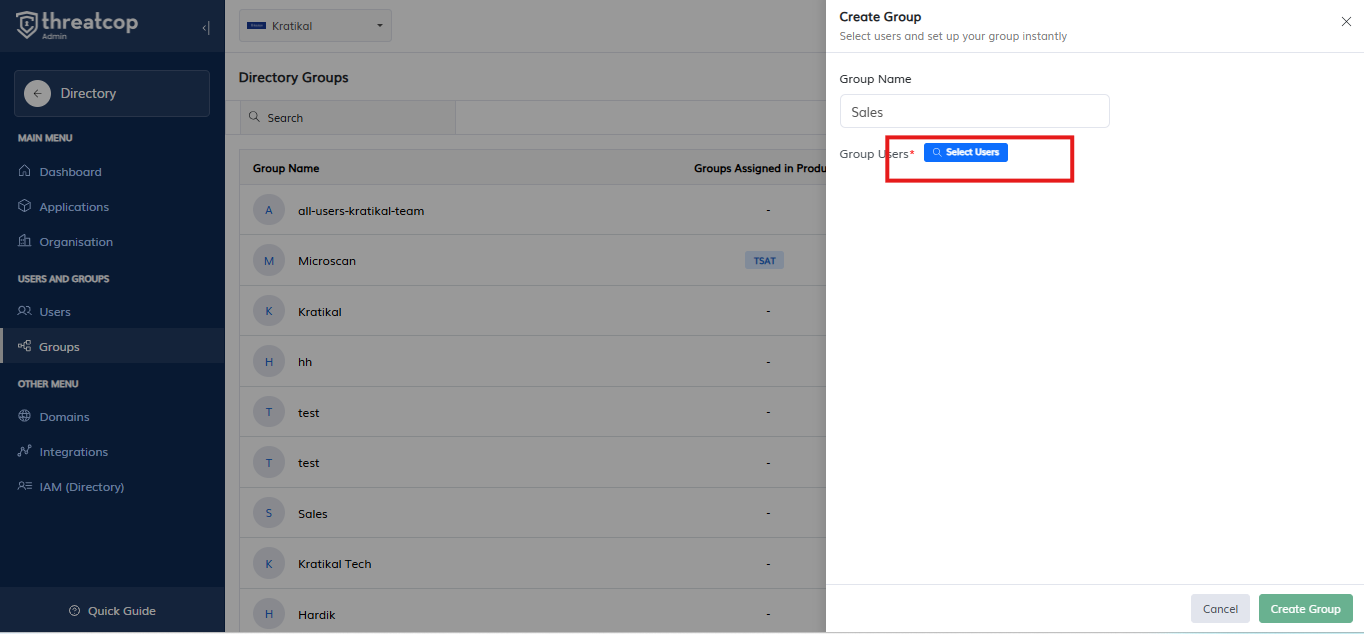Select Groups in the sidebar

tap(59, 347)
